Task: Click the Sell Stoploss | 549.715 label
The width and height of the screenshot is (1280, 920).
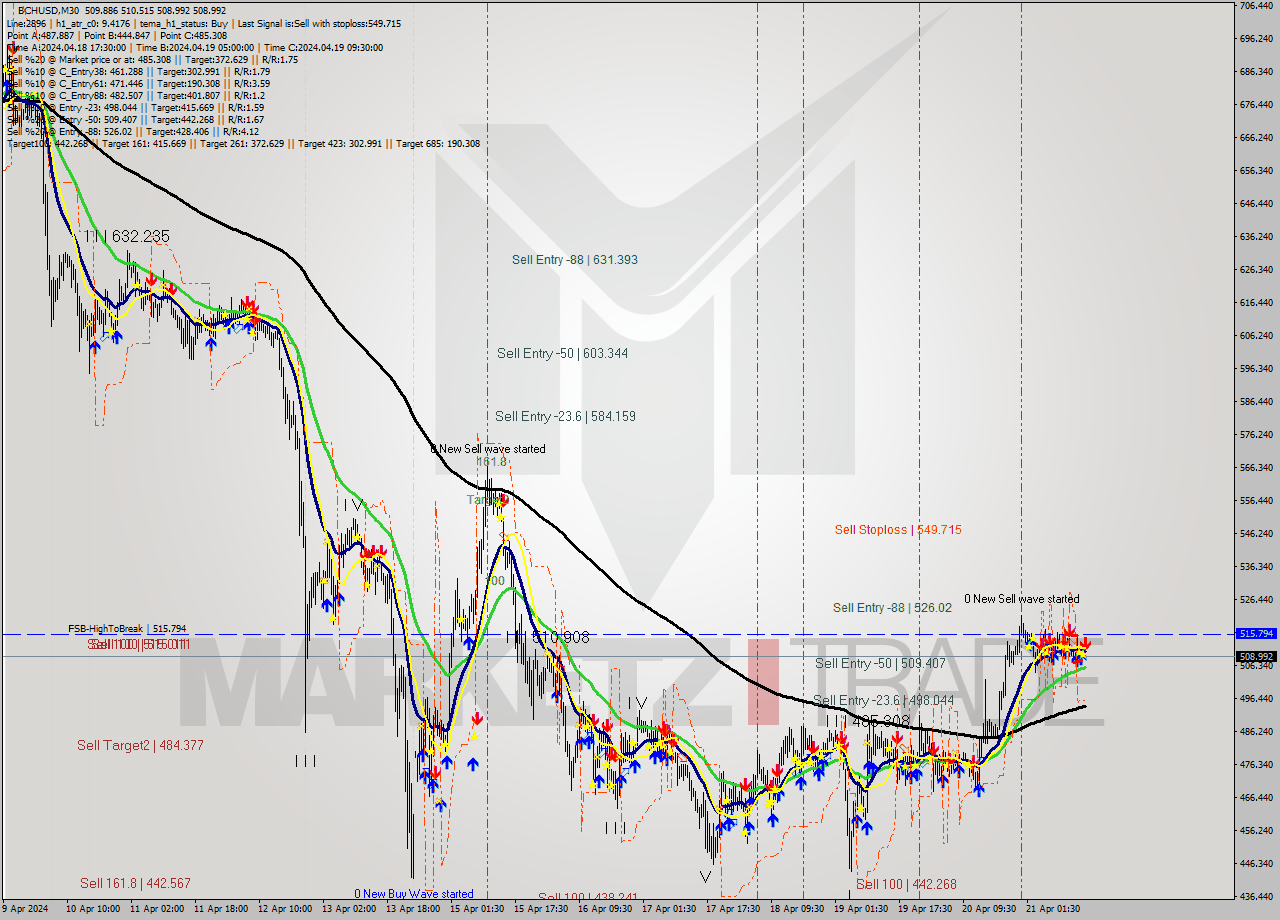Action: tap(898, 530)
